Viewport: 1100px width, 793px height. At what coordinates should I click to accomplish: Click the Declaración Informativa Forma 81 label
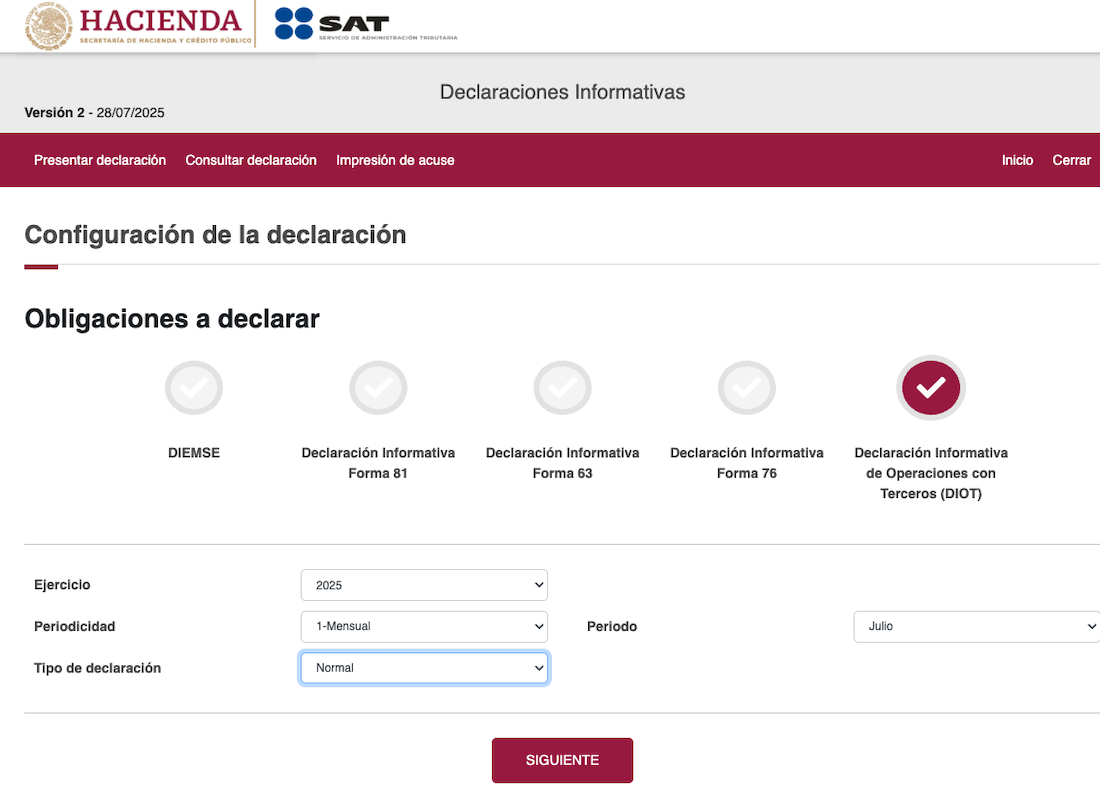[378, 463]
